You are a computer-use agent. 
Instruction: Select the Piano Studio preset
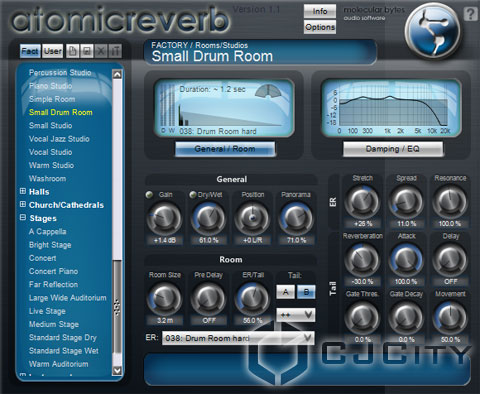(x=50, y=86)
